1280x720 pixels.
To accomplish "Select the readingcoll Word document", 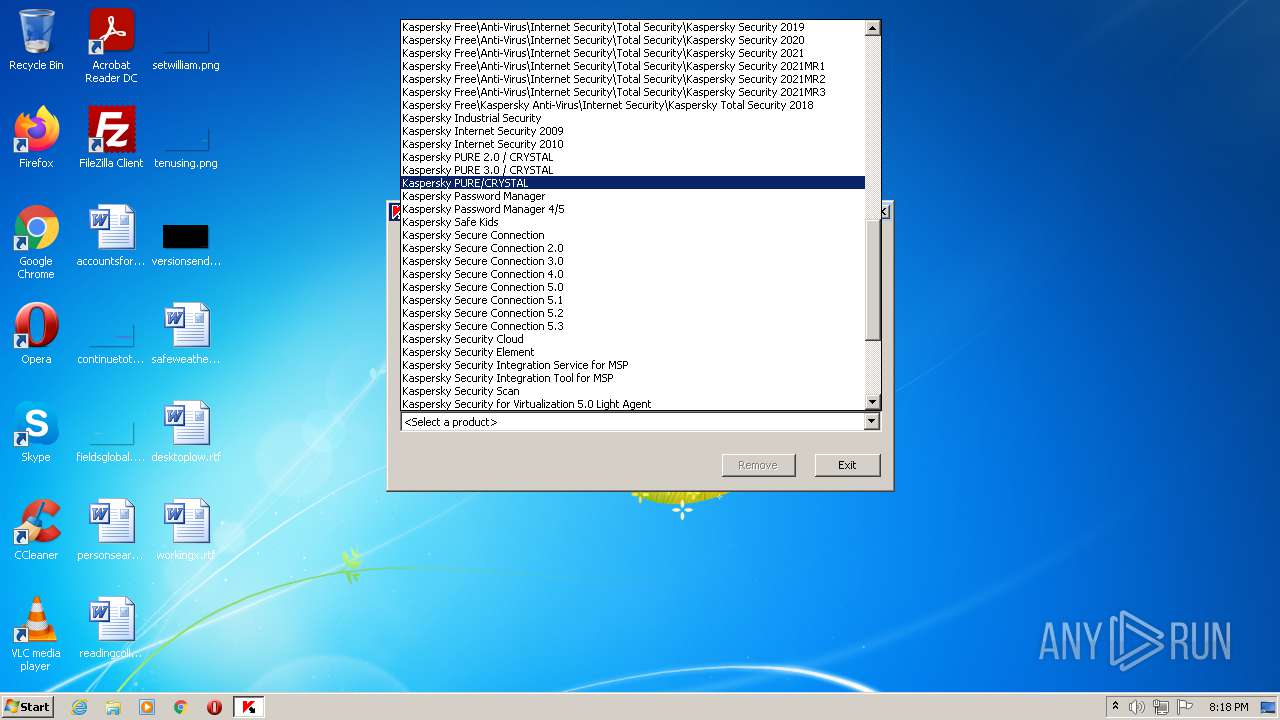I will click(111, 628).
